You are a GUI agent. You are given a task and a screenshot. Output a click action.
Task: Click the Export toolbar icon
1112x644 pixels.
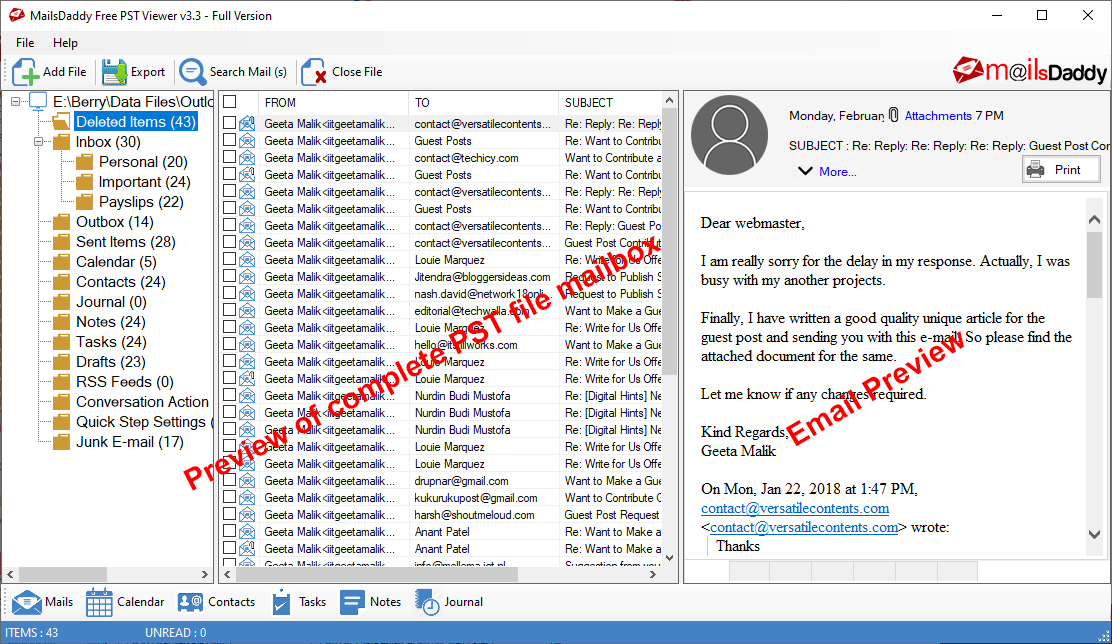click(113, 72)
